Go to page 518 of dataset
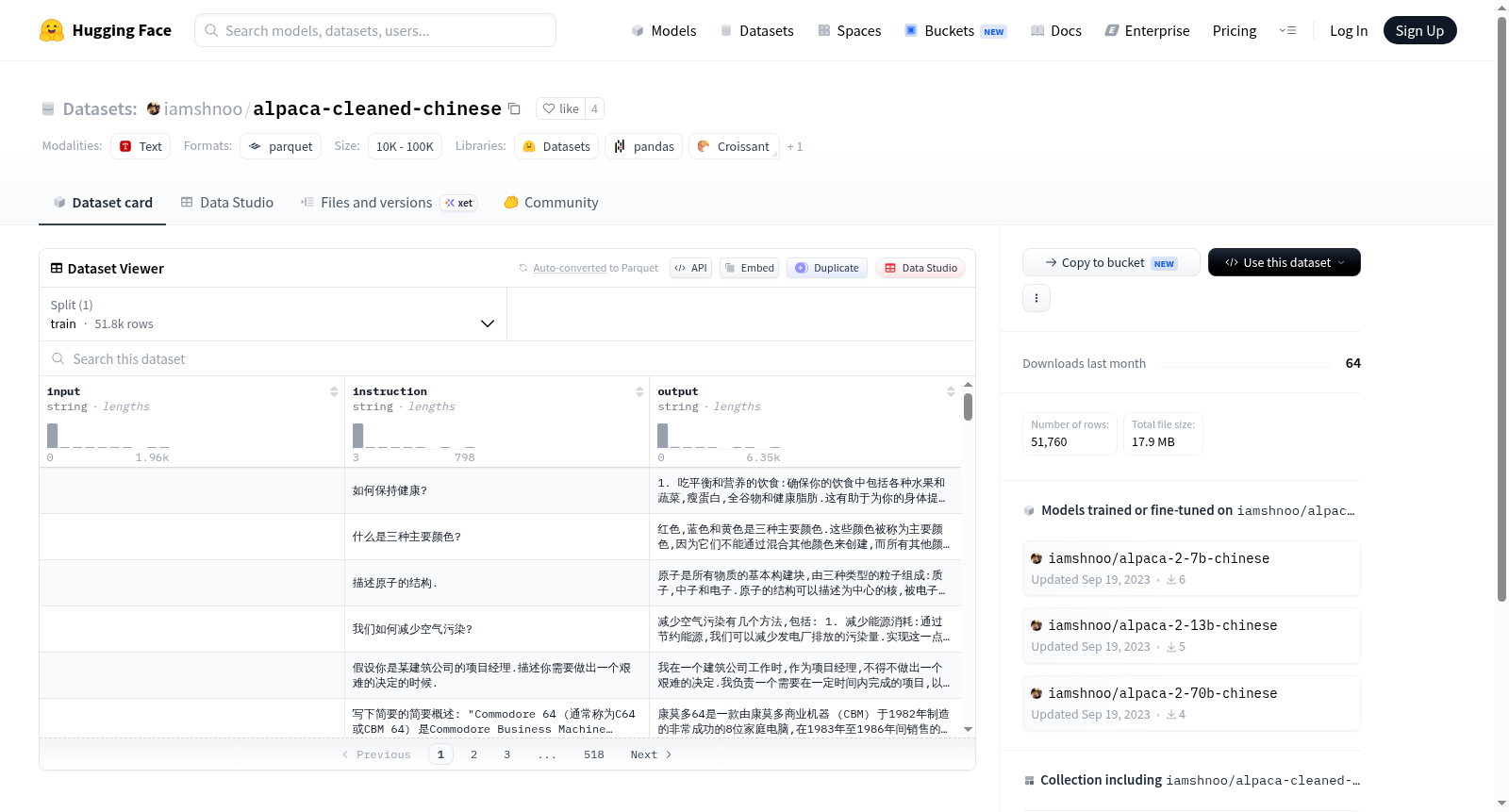This screenshot has height=812, width=1509. coord(593,754)
